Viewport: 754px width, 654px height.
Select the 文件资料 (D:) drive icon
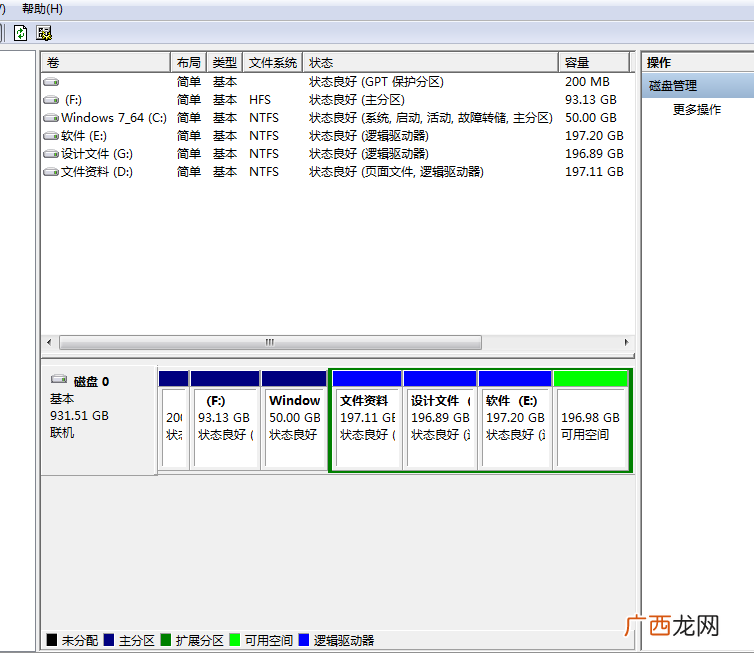(51, 172)
